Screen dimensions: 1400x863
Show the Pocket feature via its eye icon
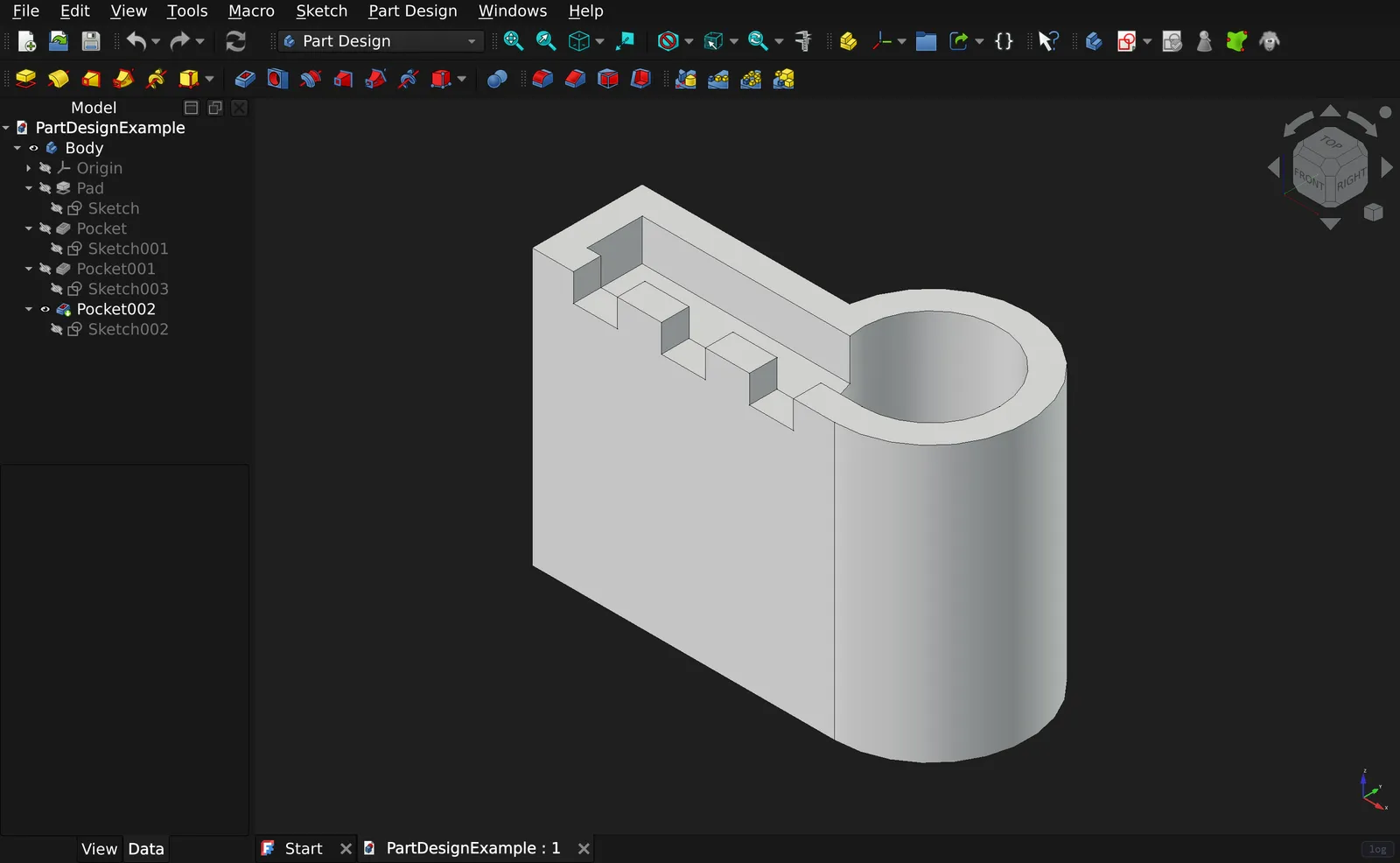(x=45, y=228)
